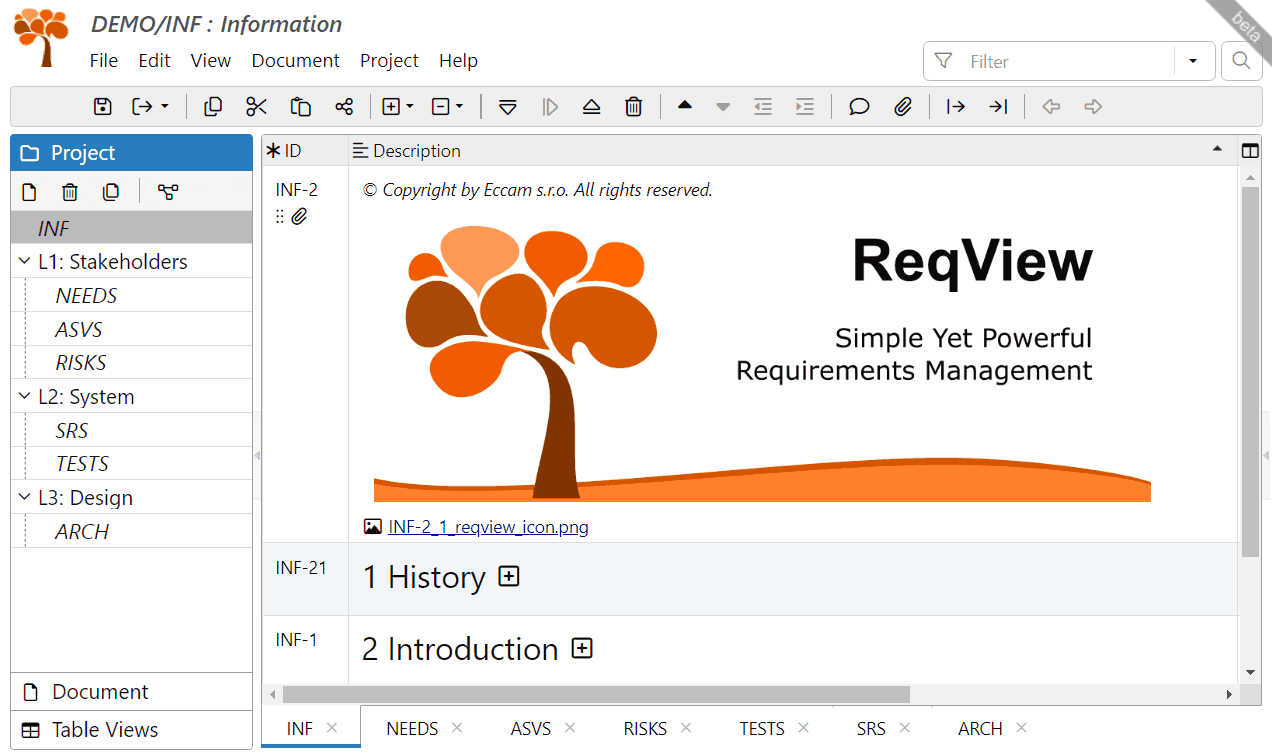
Task: Click the duplicate document icon in Project panel
Action: tap(111, 192)
